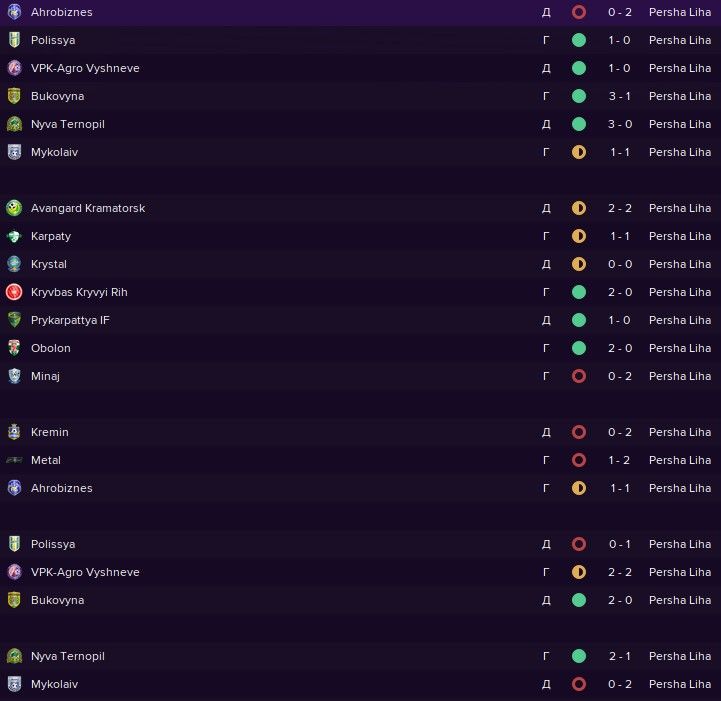Screen dimensions: 721x701
Task: Click the Obolon club badge icon
Action: (x=14, y=348)
